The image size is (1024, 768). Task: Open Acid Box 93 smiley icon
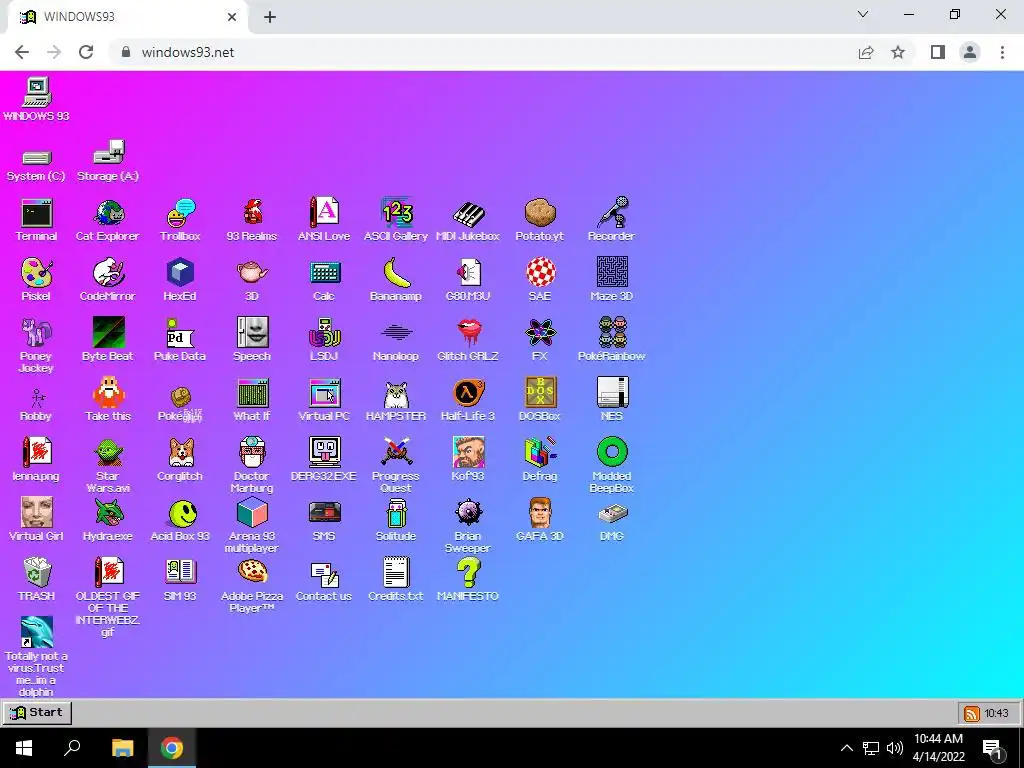(x=180, y=513)
